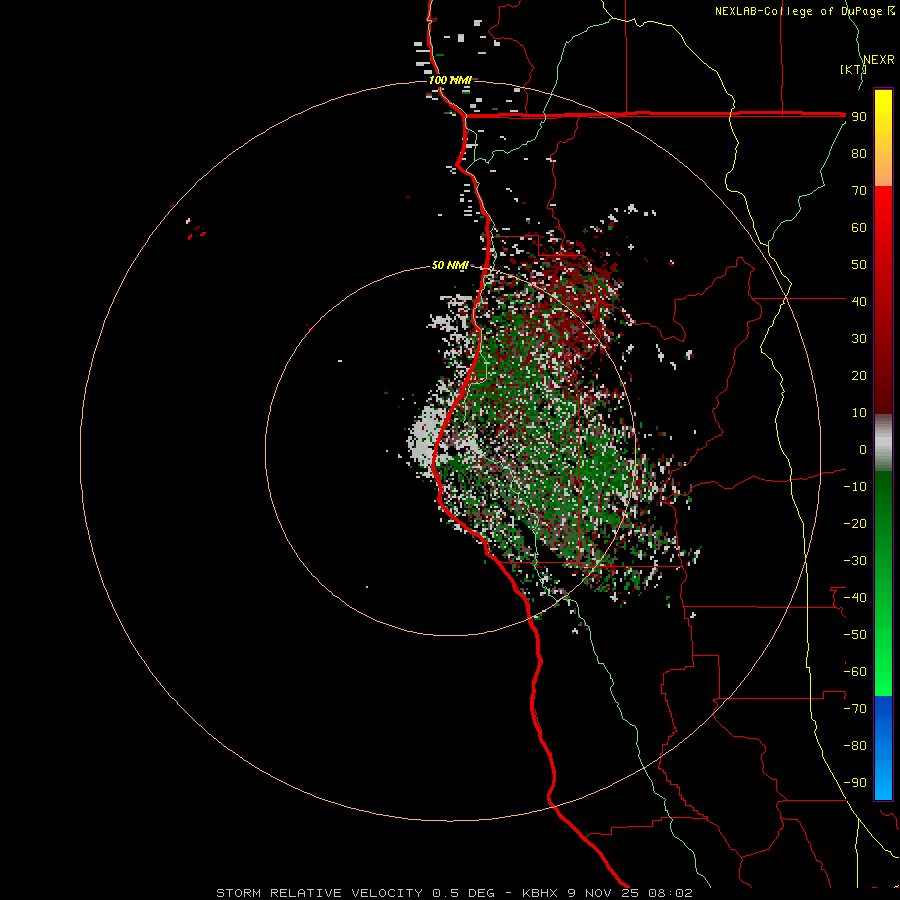Click the 50 value on velocity scale

[x=859, y=265]
